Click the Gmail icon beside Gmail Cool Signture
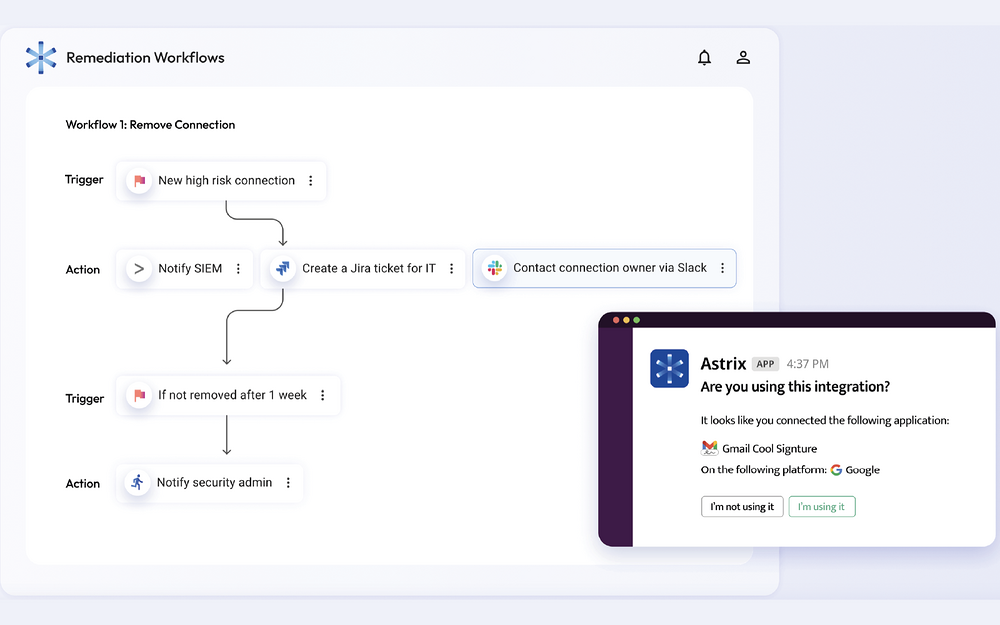 point(709,448)
